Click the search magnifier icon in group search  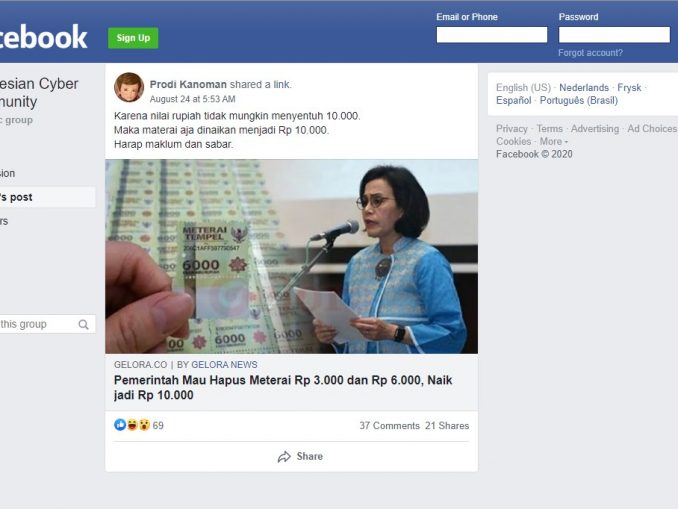83,324
